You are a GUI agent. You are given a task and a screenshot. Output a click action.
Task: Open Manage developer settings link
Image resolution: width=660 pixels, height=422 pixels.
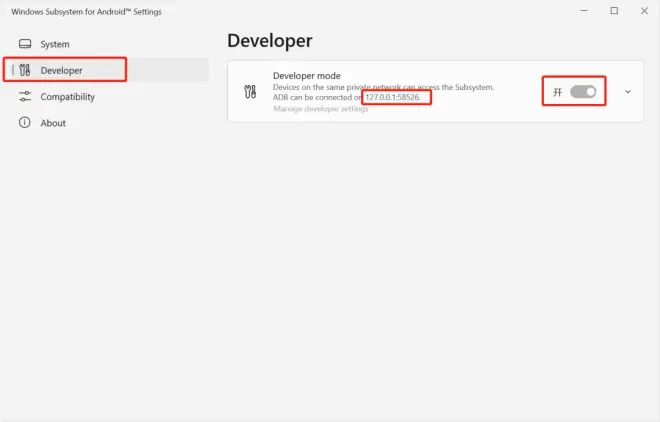click(x=321, y=109)
